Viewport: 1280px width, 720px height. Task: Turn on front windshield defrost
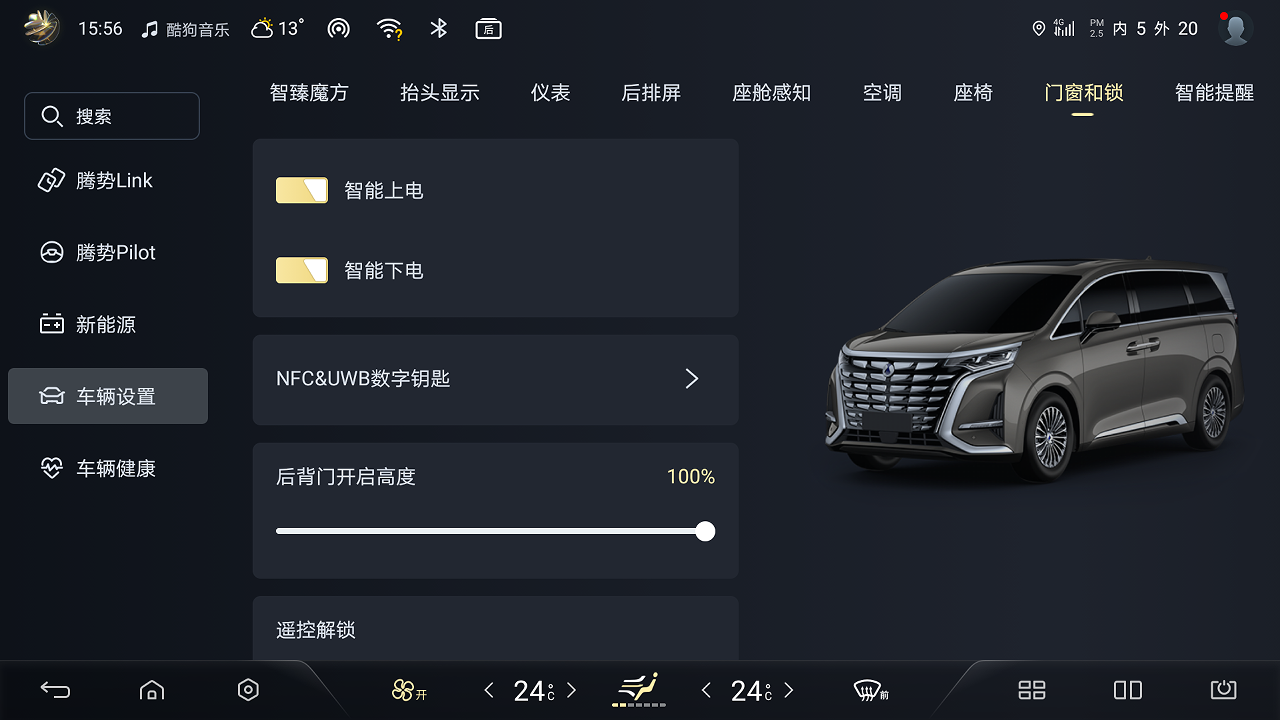pyautogui.click(x=870, y=690)
